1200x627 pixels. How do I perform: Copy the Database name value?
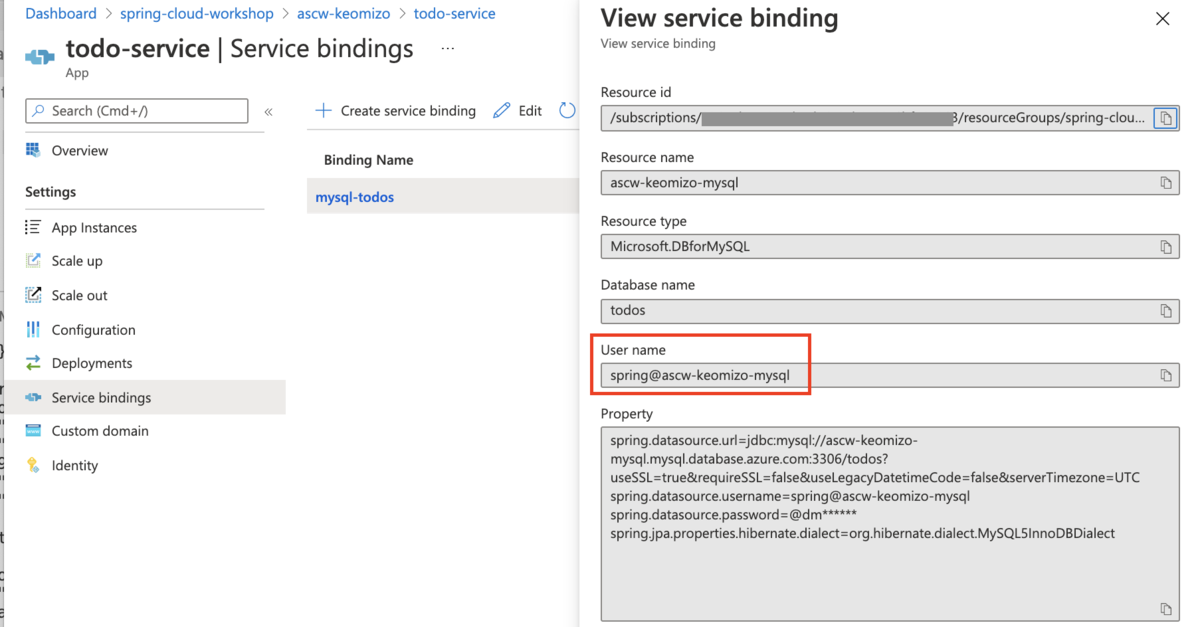point(1165,311)
